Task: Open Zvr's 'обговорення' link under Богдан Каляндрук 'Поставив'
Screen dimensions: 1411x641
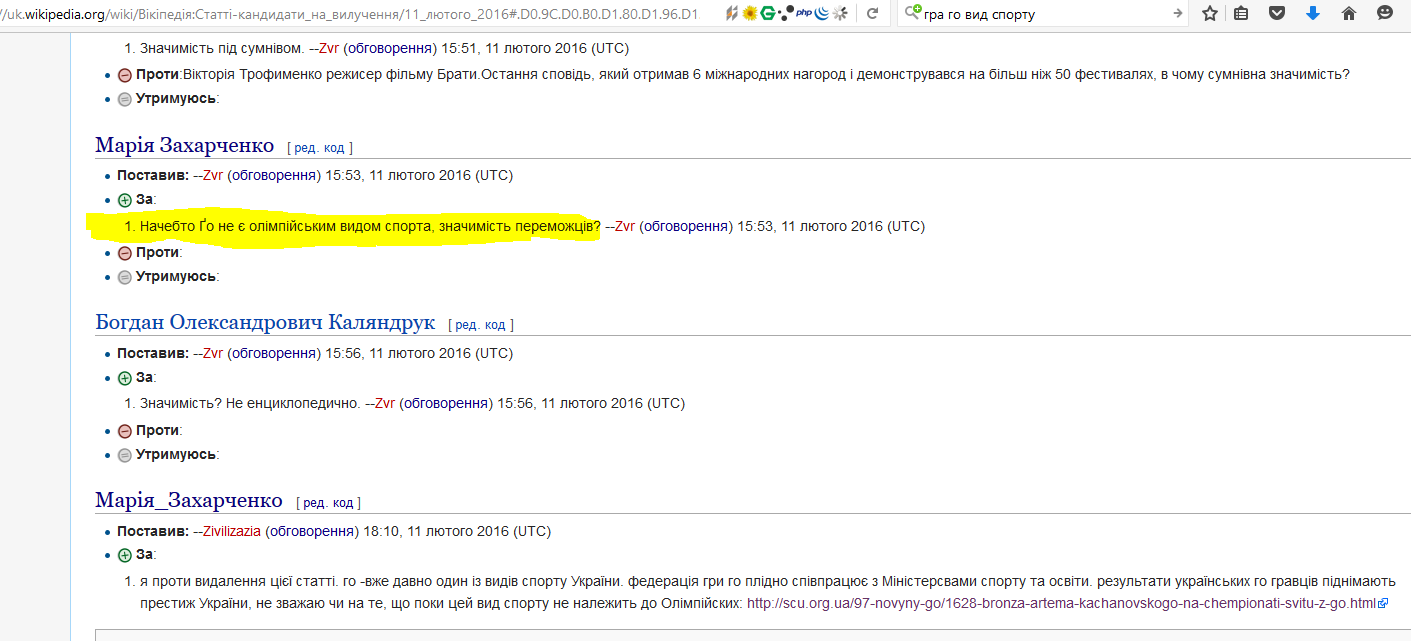Action: 274,353
